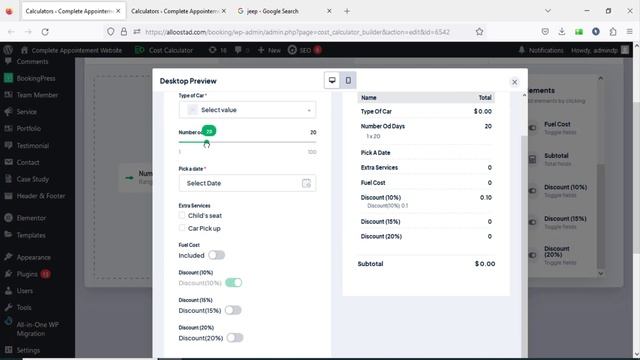The width and height of the screenshot is (640, 360).
Task: Switch to mobile preview icon
Action: [348, 80]
